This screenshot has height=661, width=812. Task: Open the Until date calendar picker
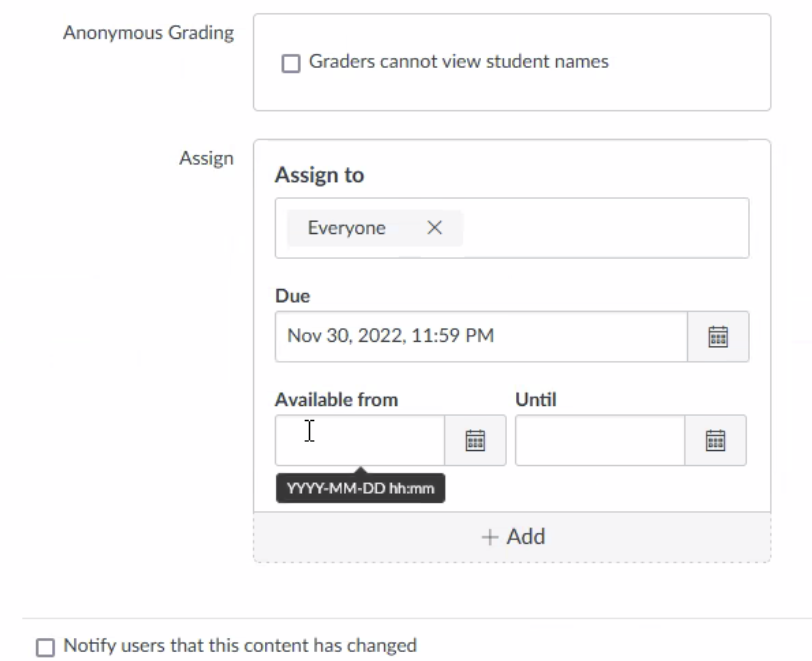pos(715,440)
